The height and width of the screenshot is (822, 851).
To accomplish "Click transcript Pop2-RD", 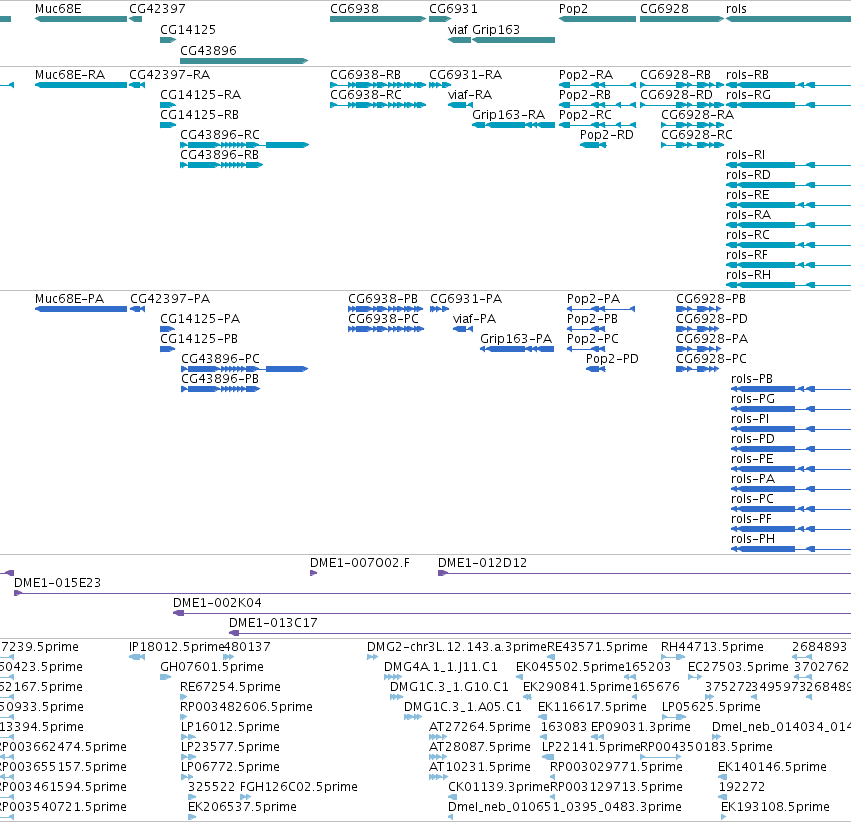I will coord(607,135).
